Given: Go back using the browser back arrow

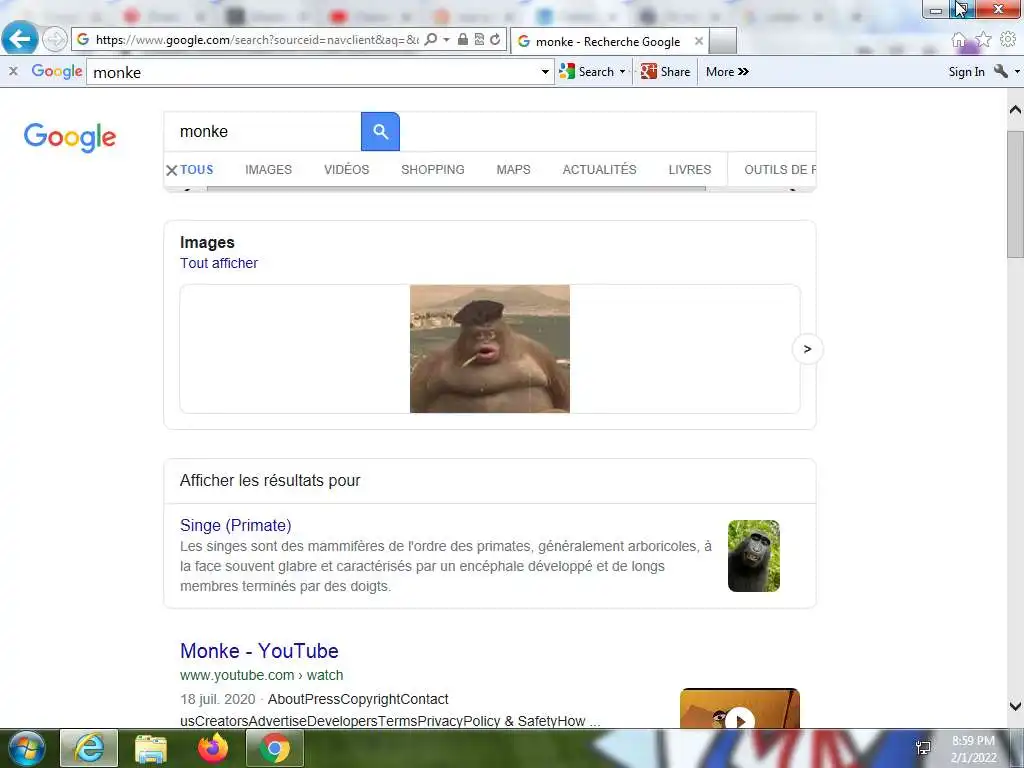Looking at the screenshot, I should (x=20, y=39).
